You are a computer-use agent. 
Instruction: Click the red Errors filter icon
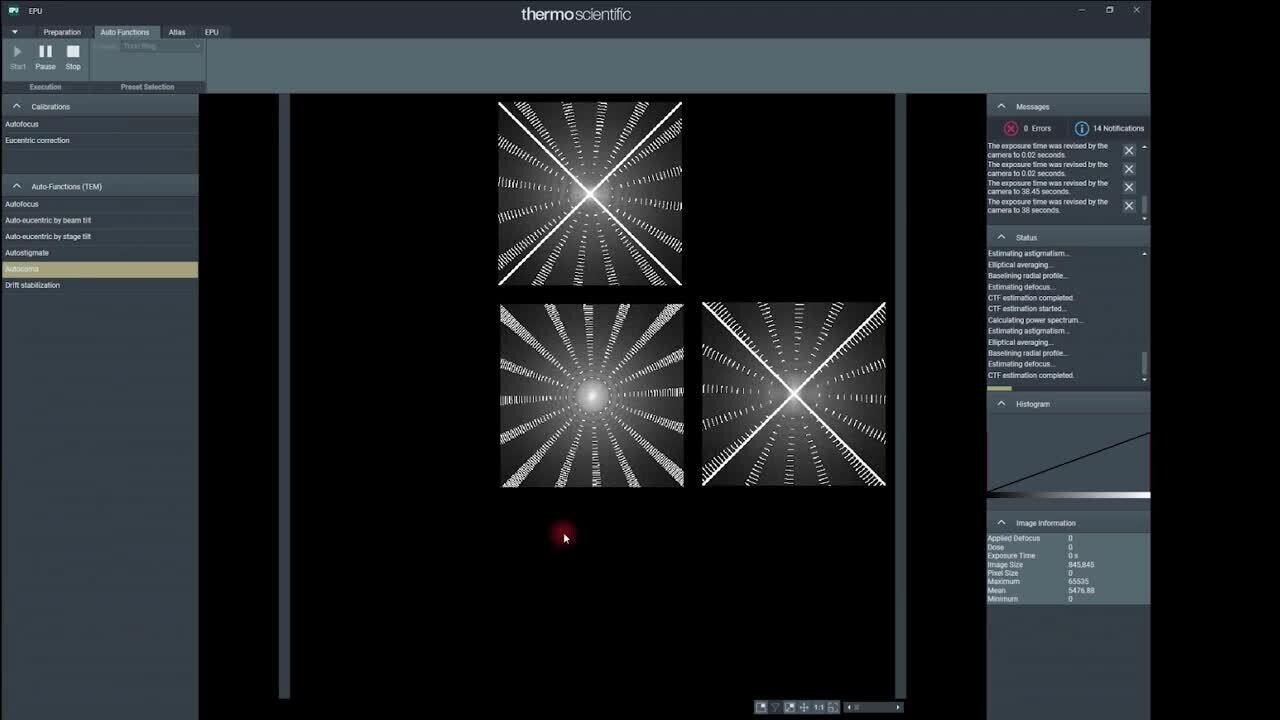1011,128
